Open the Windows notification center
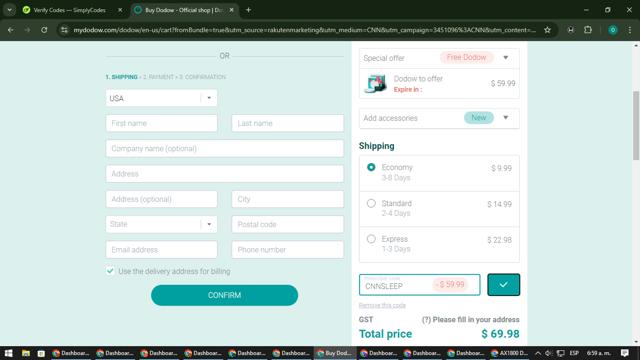640x360 pixels. point(625,353)
